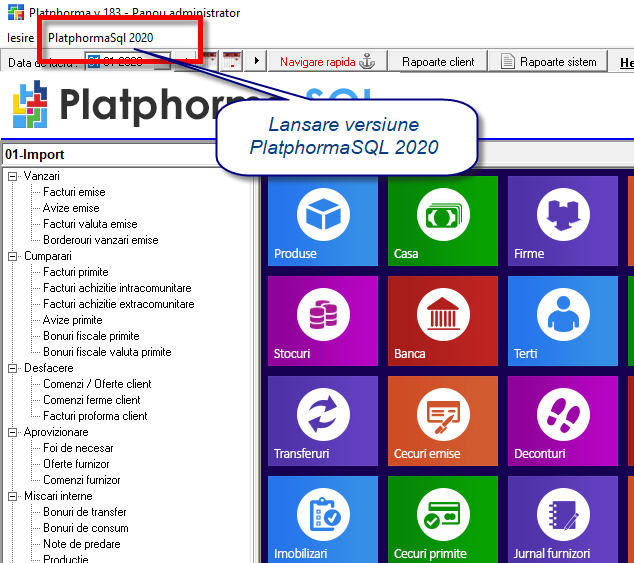Click the arrow button before Navigare rapida
This screenshot has height=563, width=634.
(256, 61)
